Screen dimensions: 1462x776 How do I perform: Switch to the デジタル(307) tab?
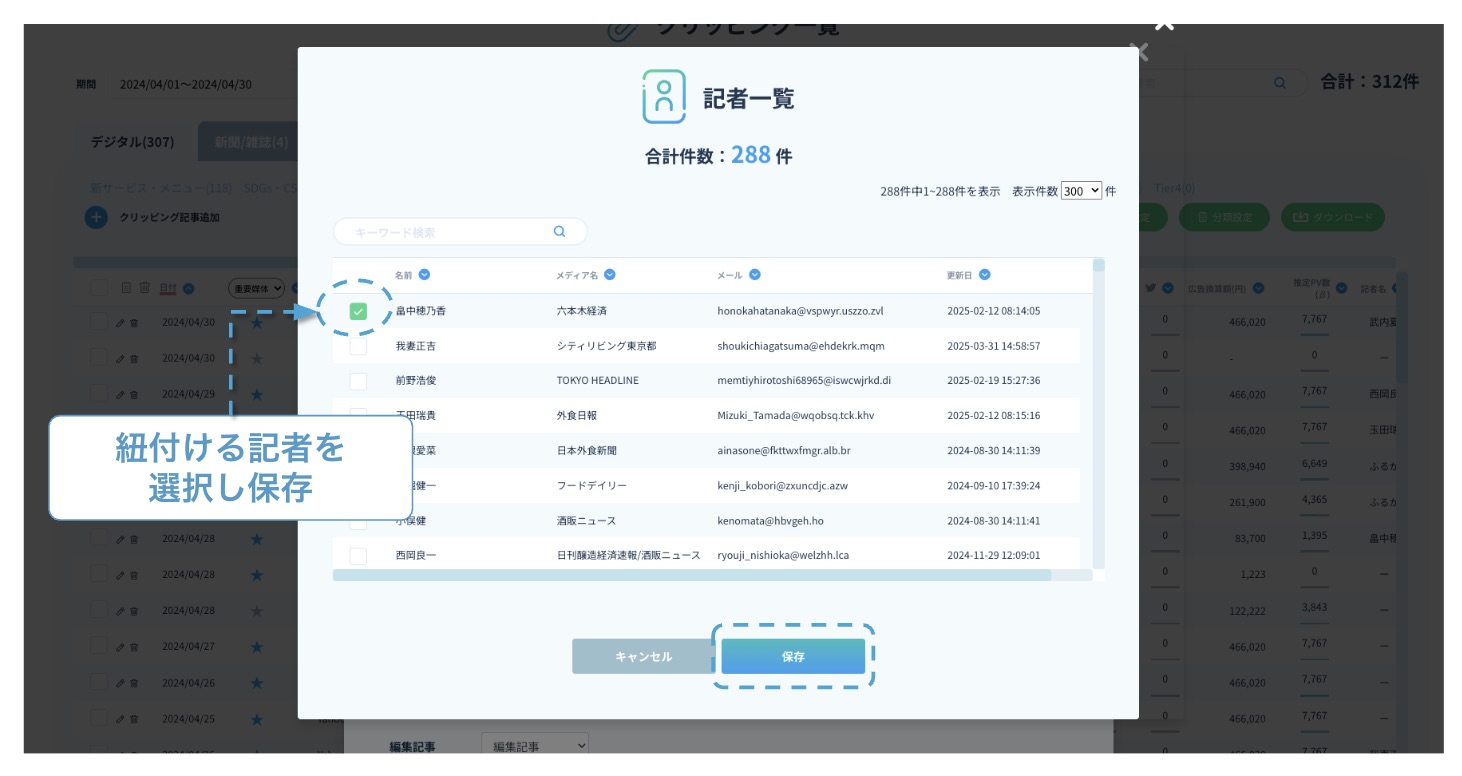[132, 142]
